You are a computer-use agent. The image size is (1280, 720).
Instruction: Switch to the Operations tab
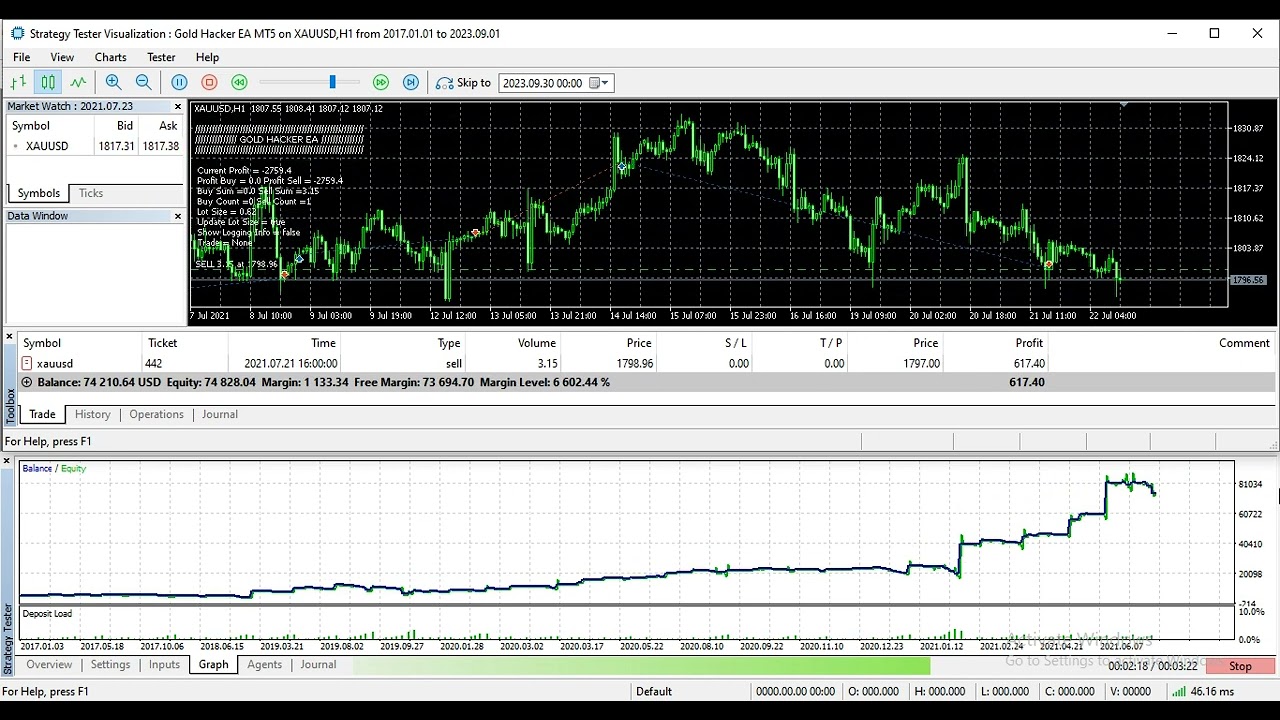[x=156, y=414]
